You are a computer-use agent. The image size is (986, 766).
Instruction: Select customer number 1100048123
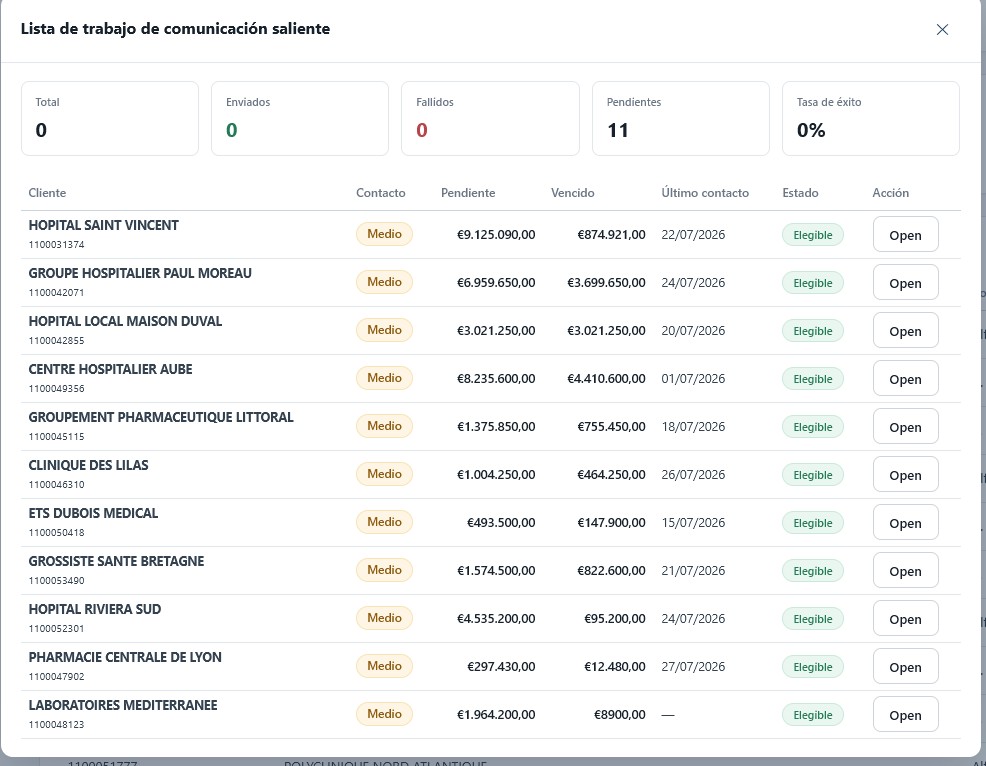pyautogui.click(x=56, y=724)
